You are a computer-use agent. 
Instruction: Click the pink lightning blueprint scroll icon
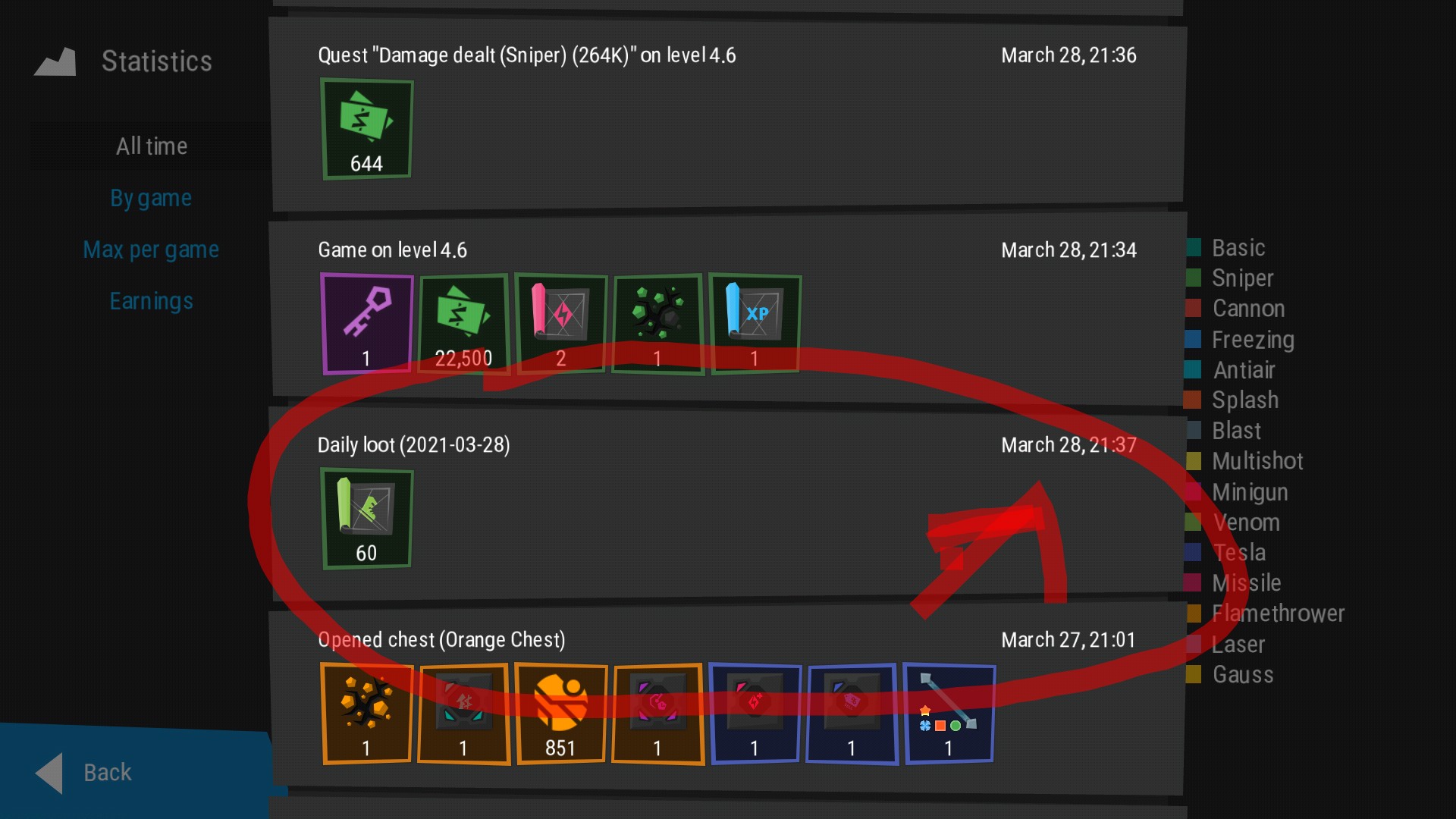[x=561, y=324]
